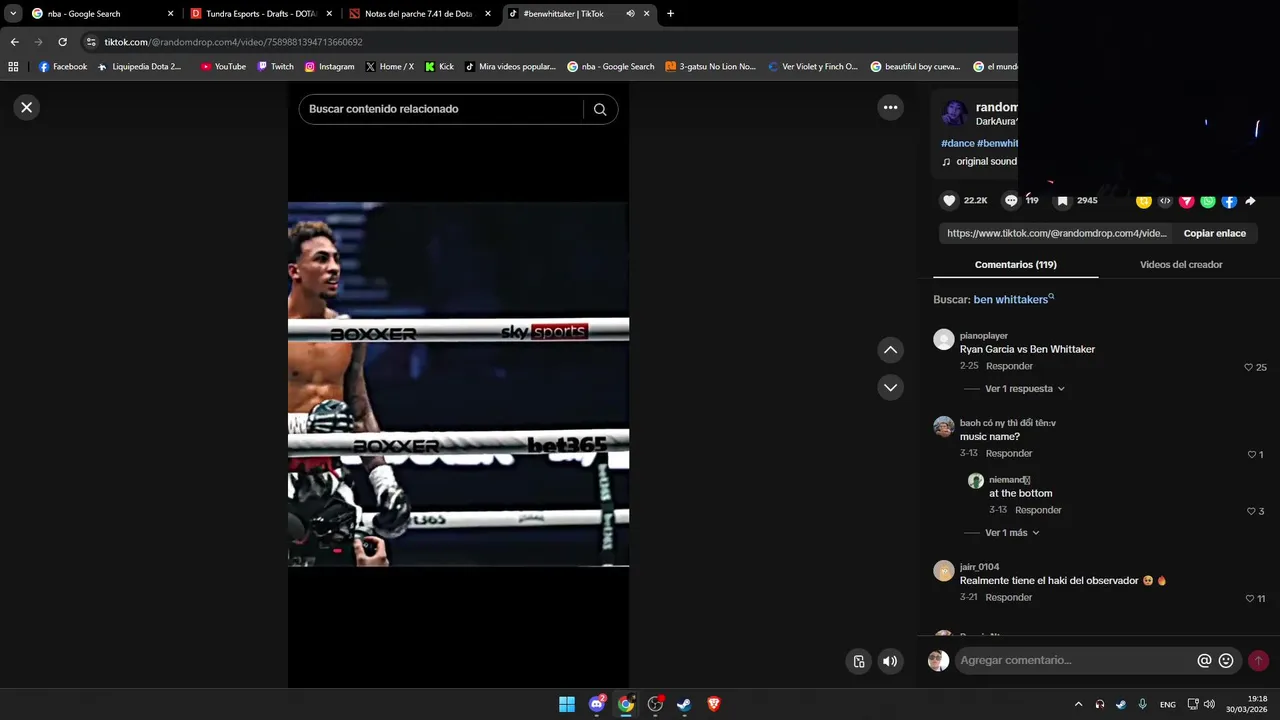Share via Facebook icon
This screenshot has height=720, width=1280.
coord(1229,201)
